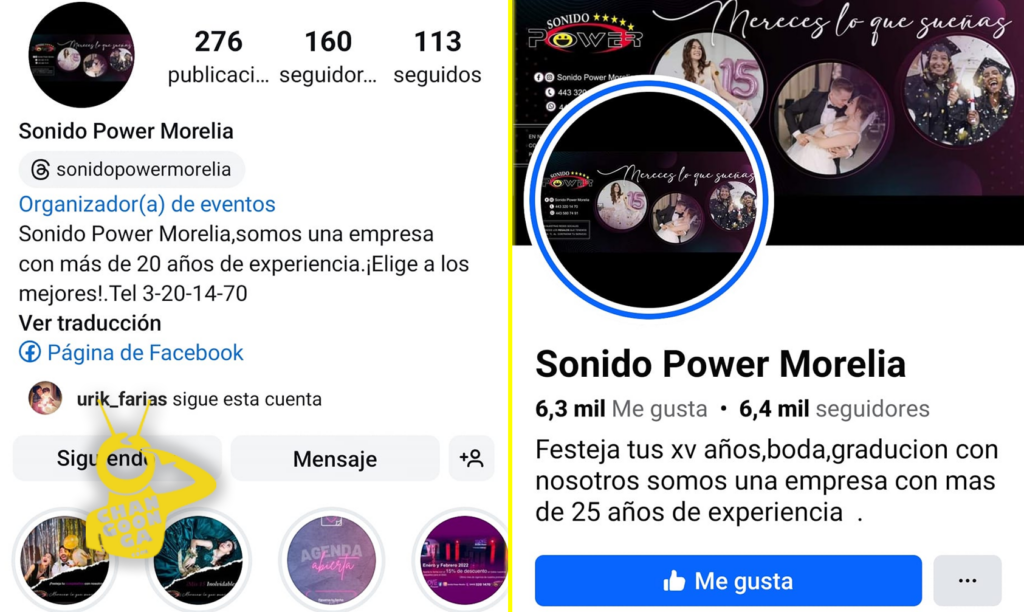Send a message with Mensaje button
The image size is (1024, 612).
click(x=335, y=459)
